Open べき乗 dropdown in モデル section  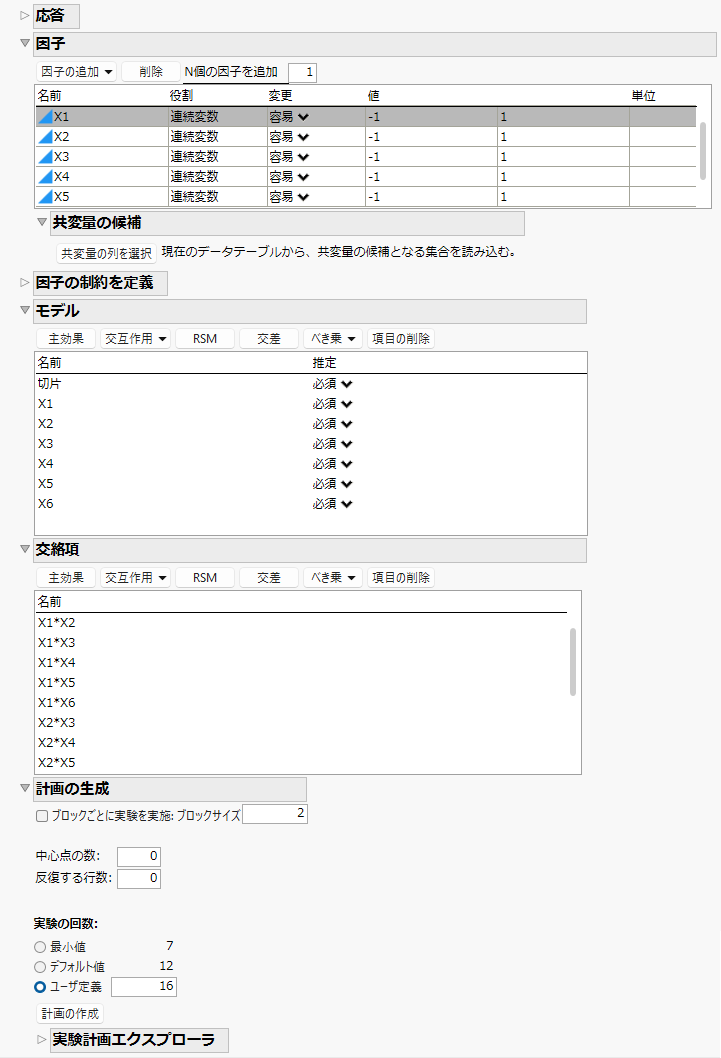click(x=333, y=339)
